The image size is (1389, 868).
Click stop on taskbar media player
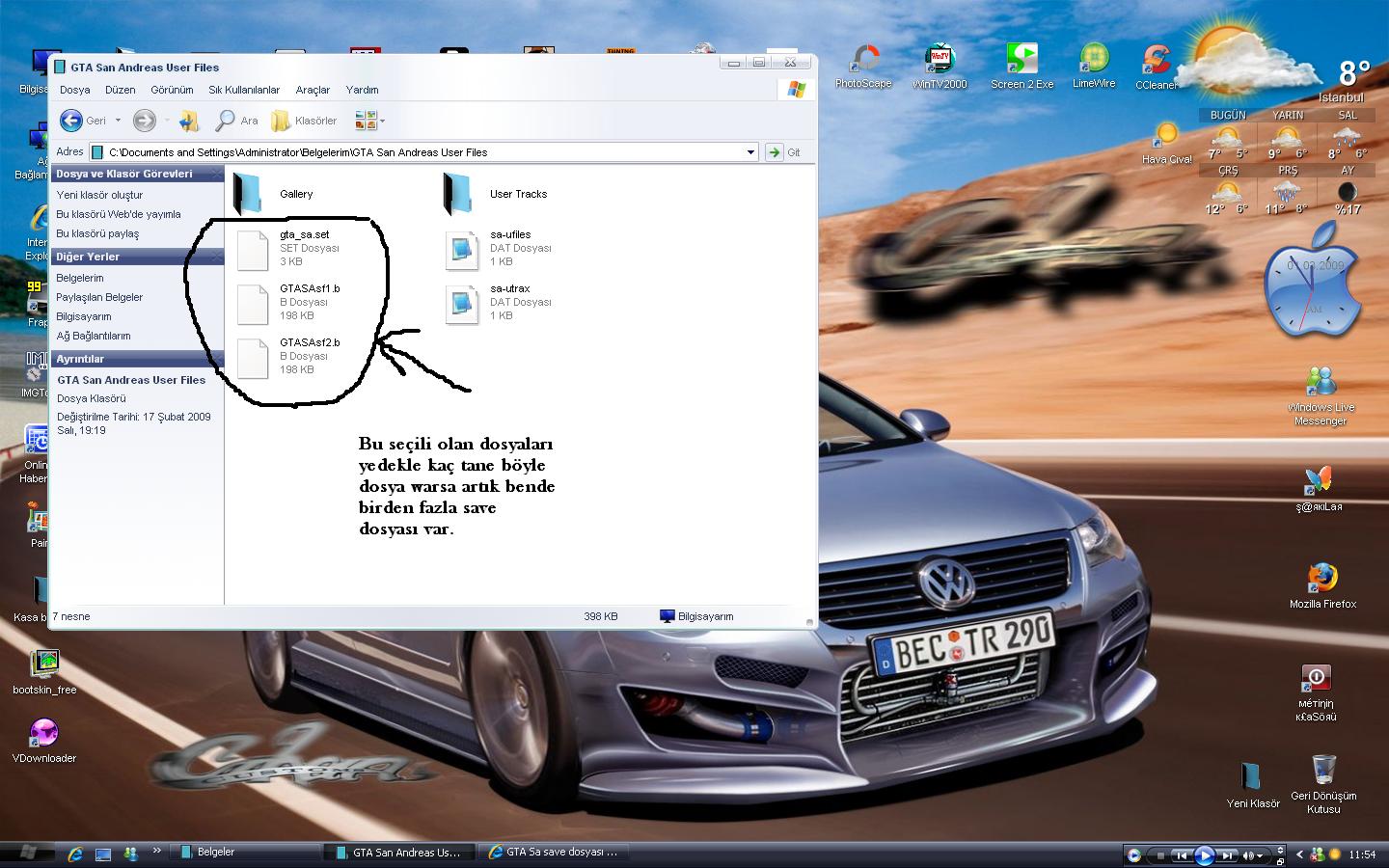(x=1160, y=855)
